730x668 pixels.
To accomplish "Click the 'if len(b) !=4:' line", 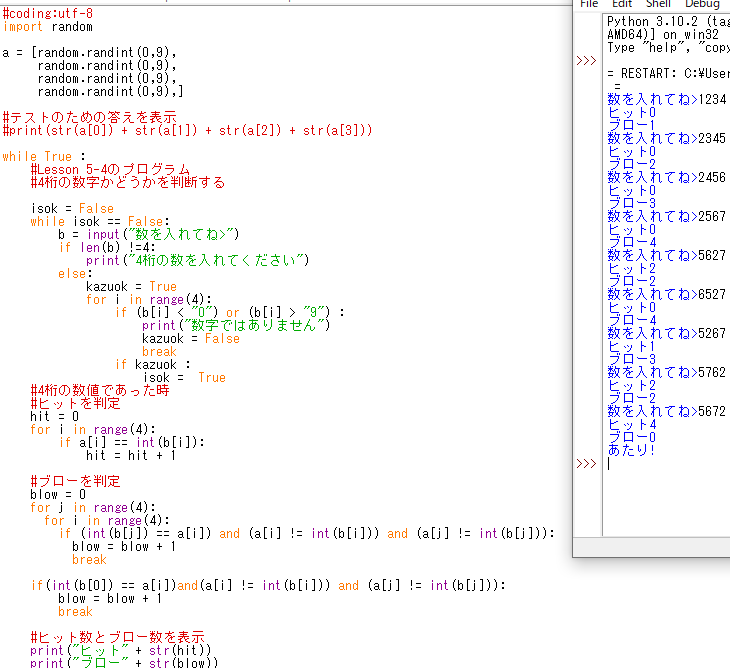I will tap(107, 247).
